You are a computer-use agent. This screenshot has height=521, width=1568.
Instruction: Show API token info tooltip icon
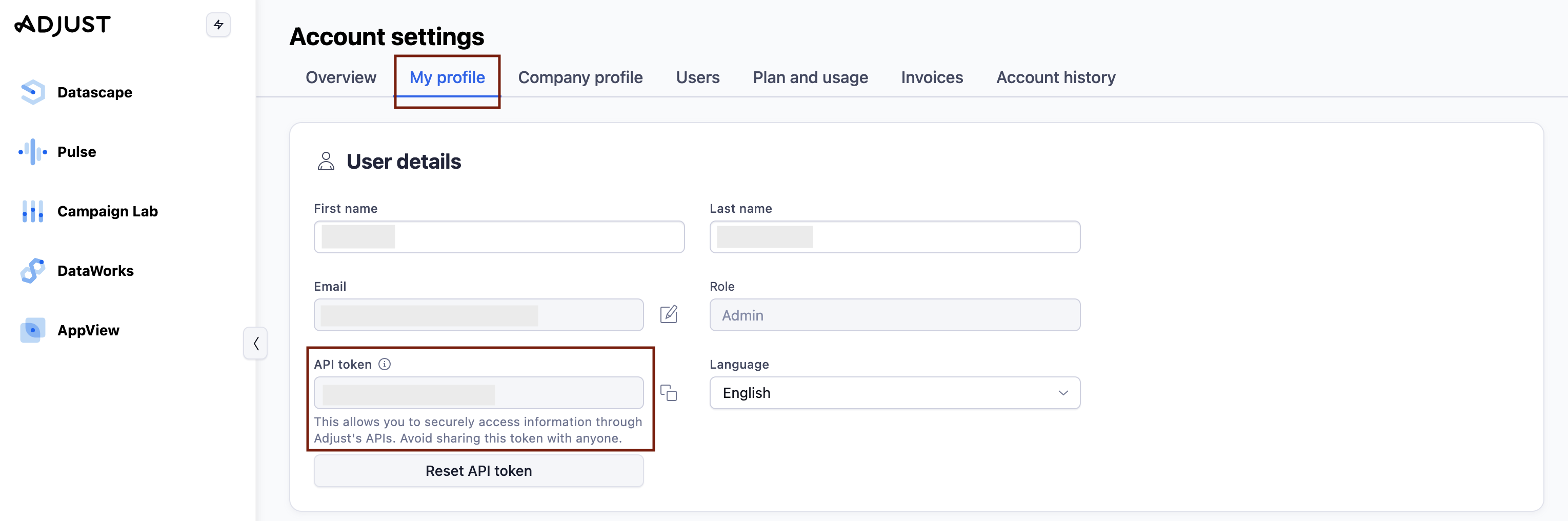point(384,364)
